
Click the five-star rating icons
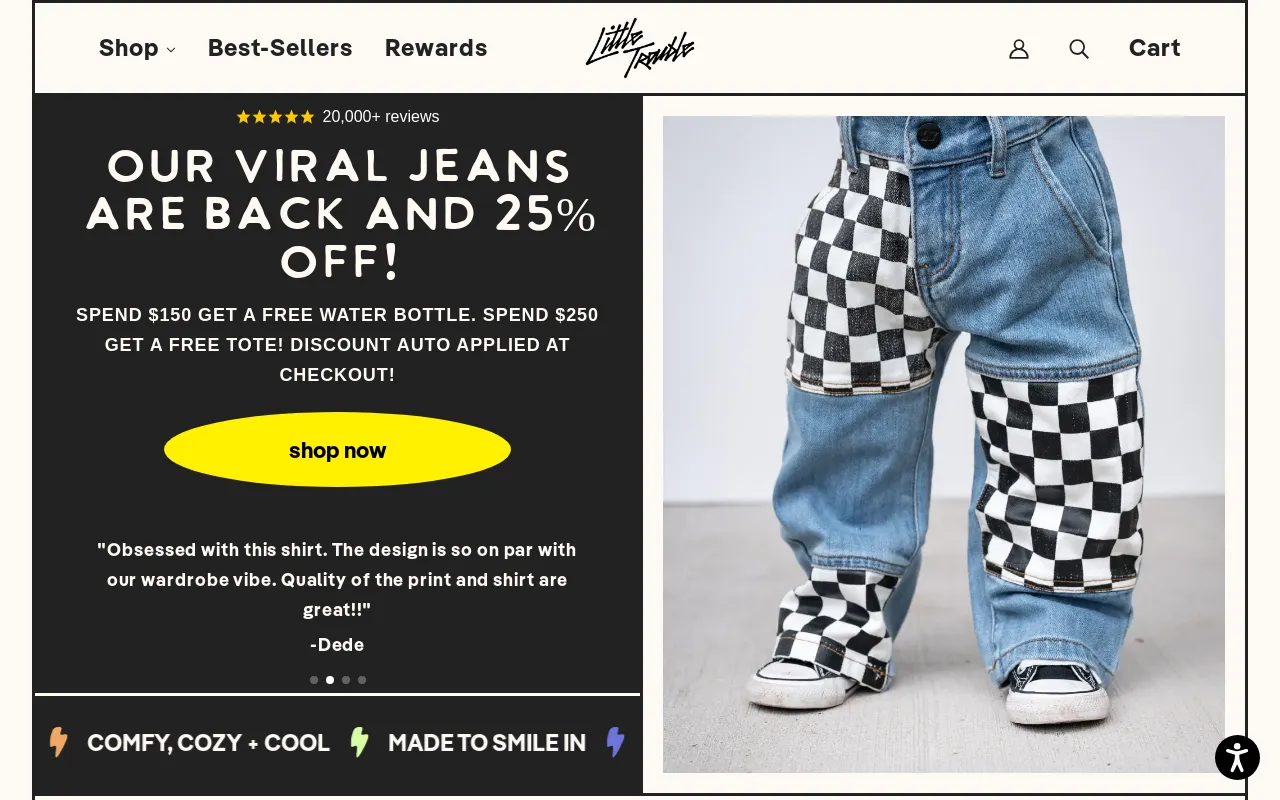pos(275,117)
